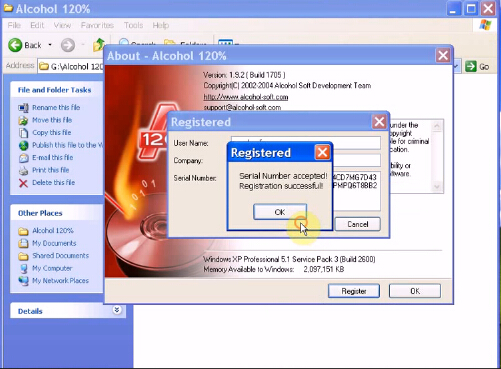501x369 pixels.
Task: Open My Documents link
Action: click(x=54, y=243)
